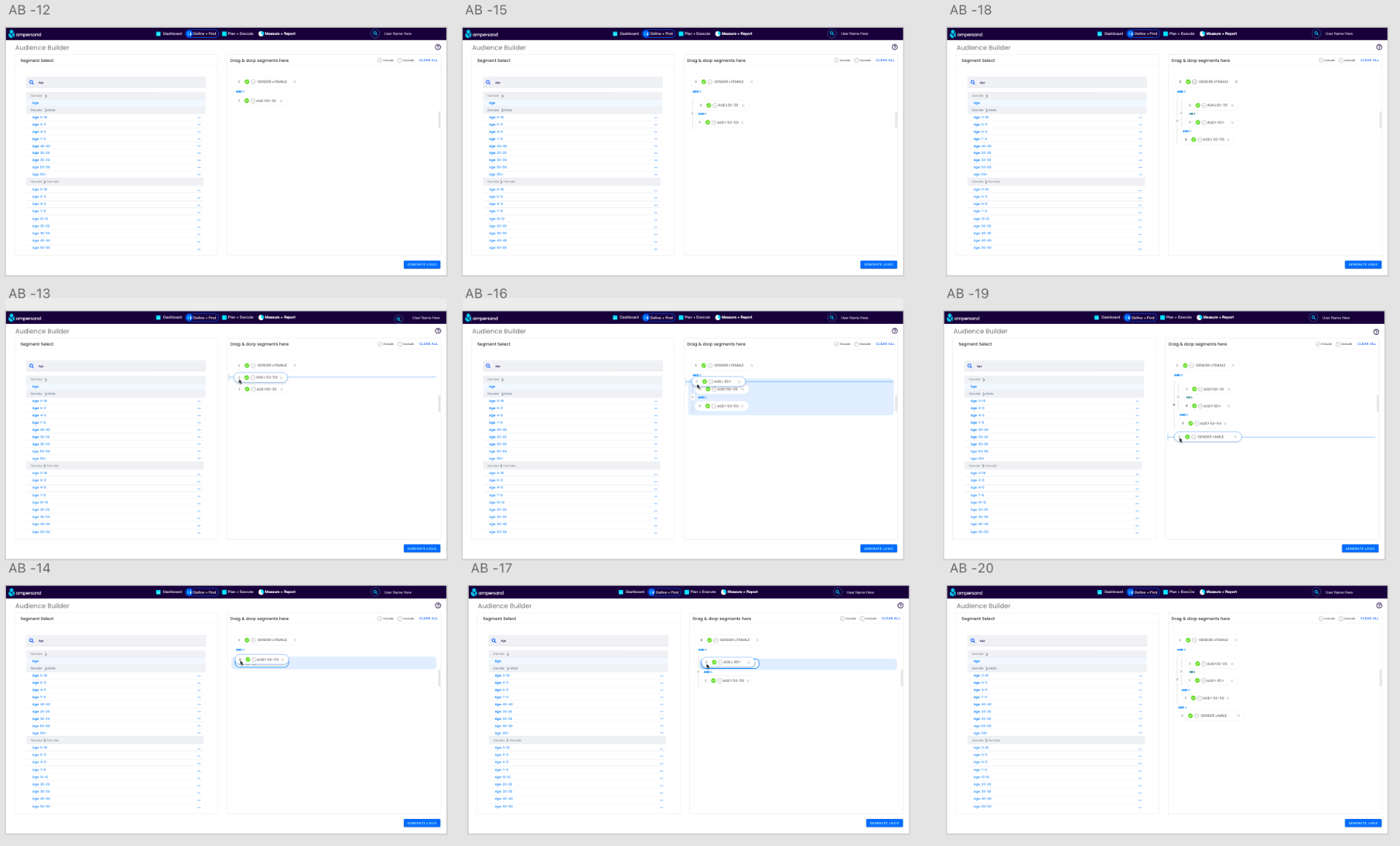
Task: Open the AND operator dropdown in AB-14
Action: pos(240,649)
